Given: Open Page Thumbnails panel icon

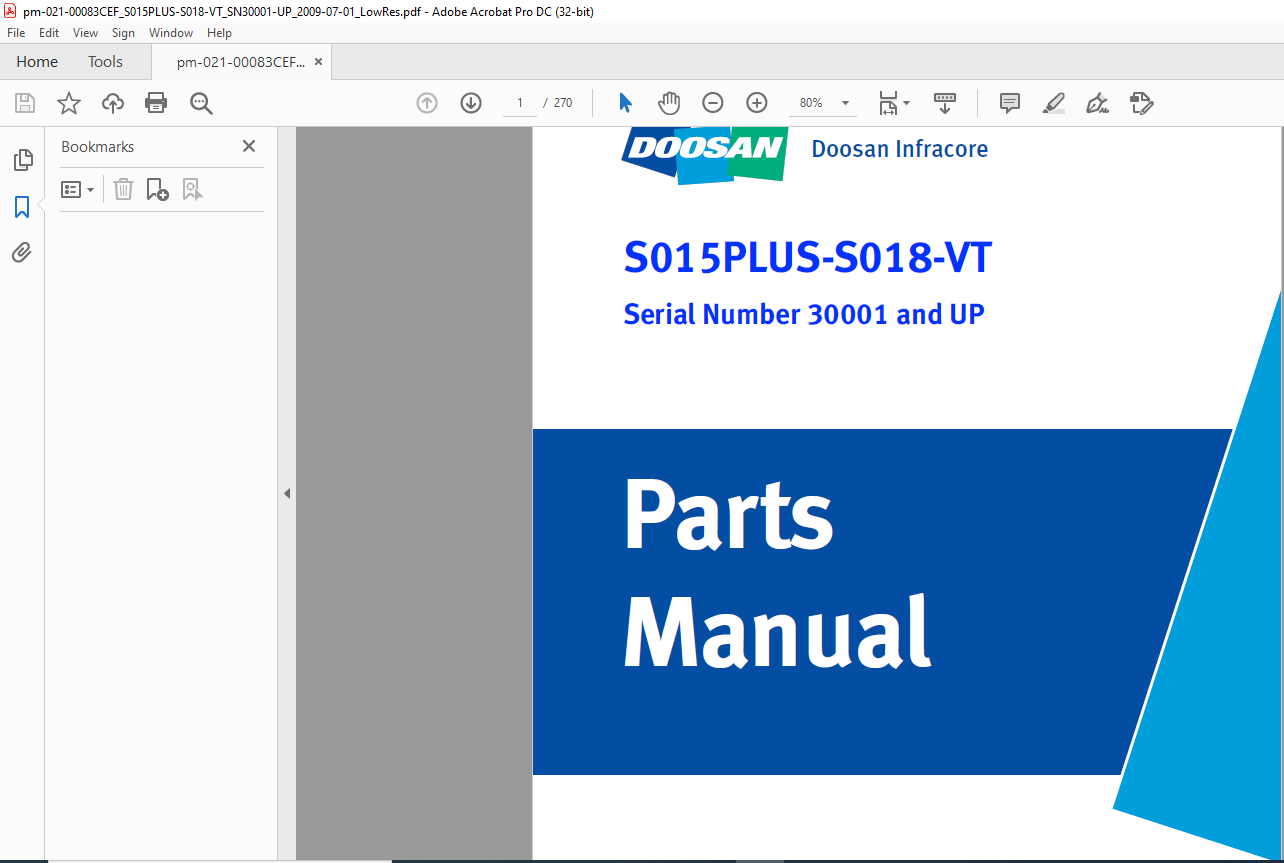Looking at the screenshot, I should [22, 160].
